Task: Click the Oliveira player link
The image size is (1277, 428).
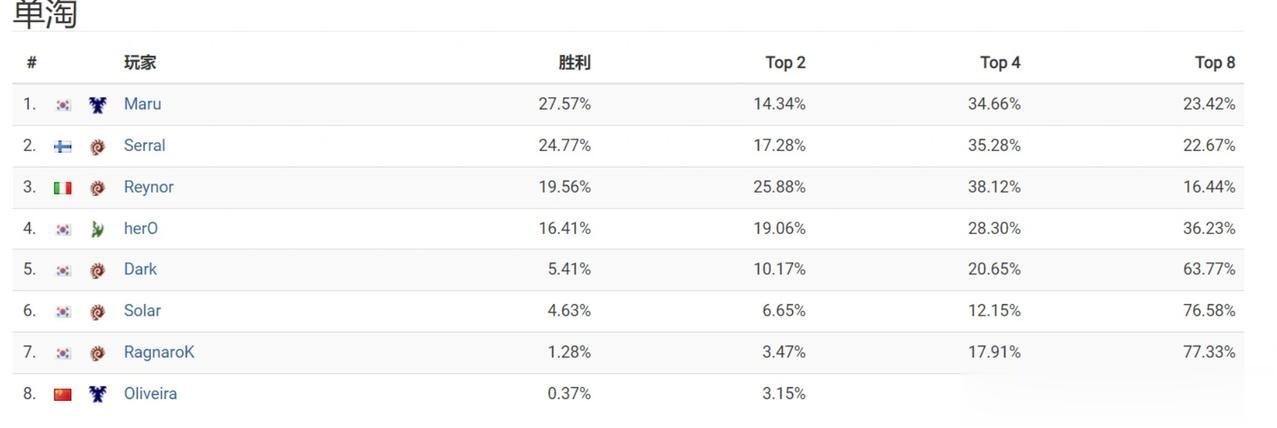Action: pos(150,394)
